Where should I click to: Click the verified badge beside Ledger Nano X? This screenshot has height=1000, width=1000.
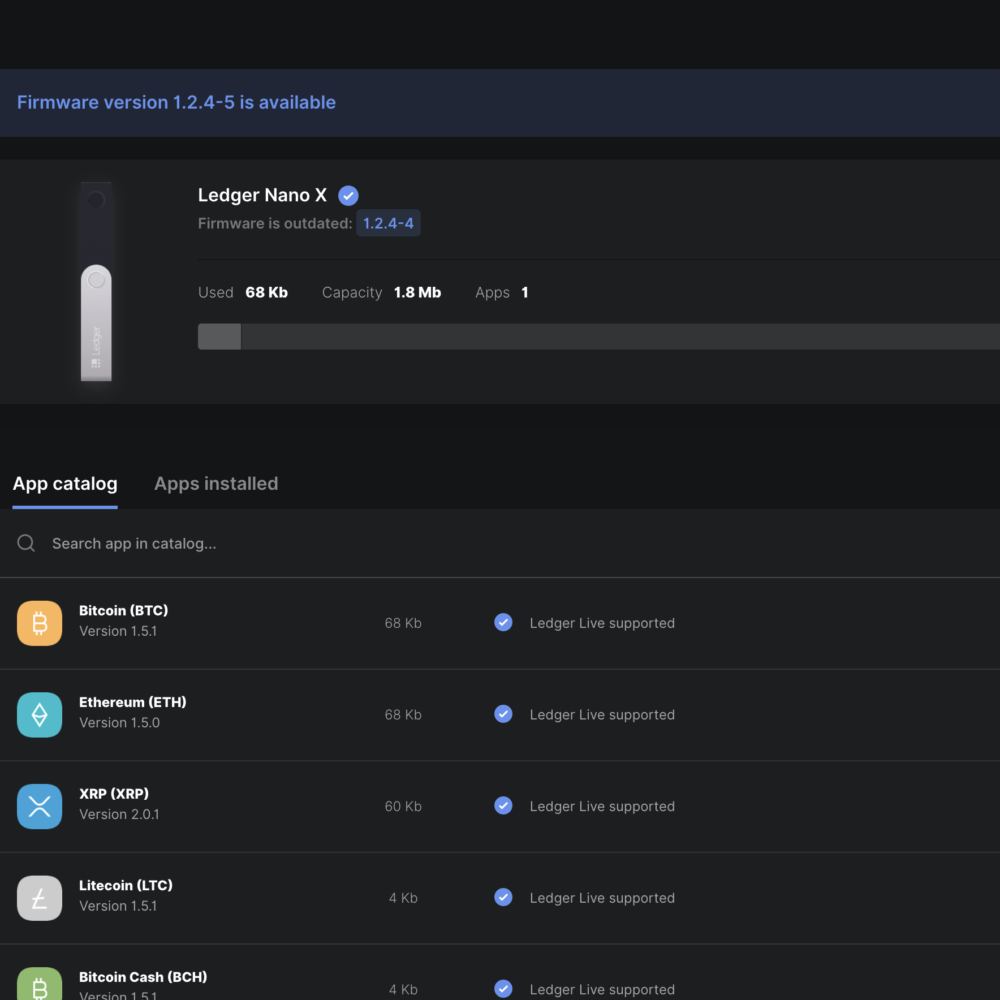tap(348, 196)
